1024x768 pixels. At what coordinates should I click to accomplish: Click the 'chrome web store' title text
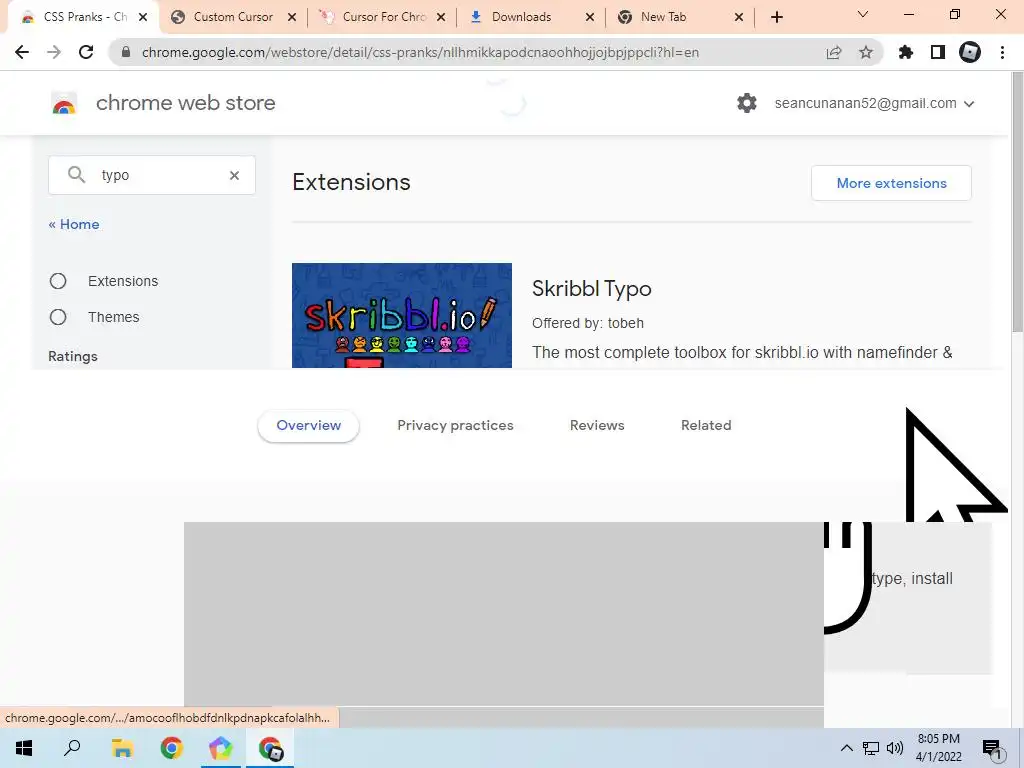click(185, 103)
